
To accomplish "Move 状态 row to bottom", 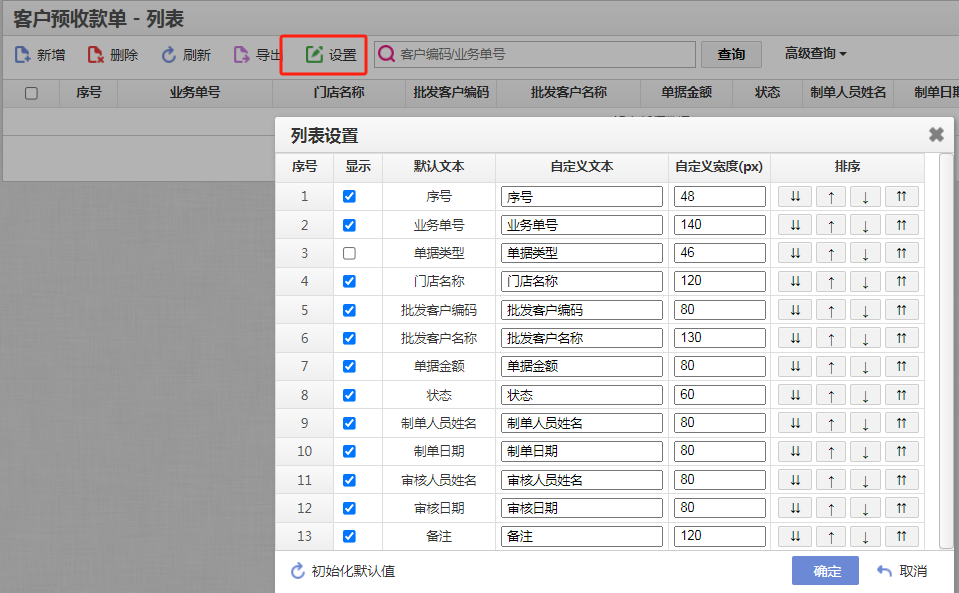I will coord(794,395).
